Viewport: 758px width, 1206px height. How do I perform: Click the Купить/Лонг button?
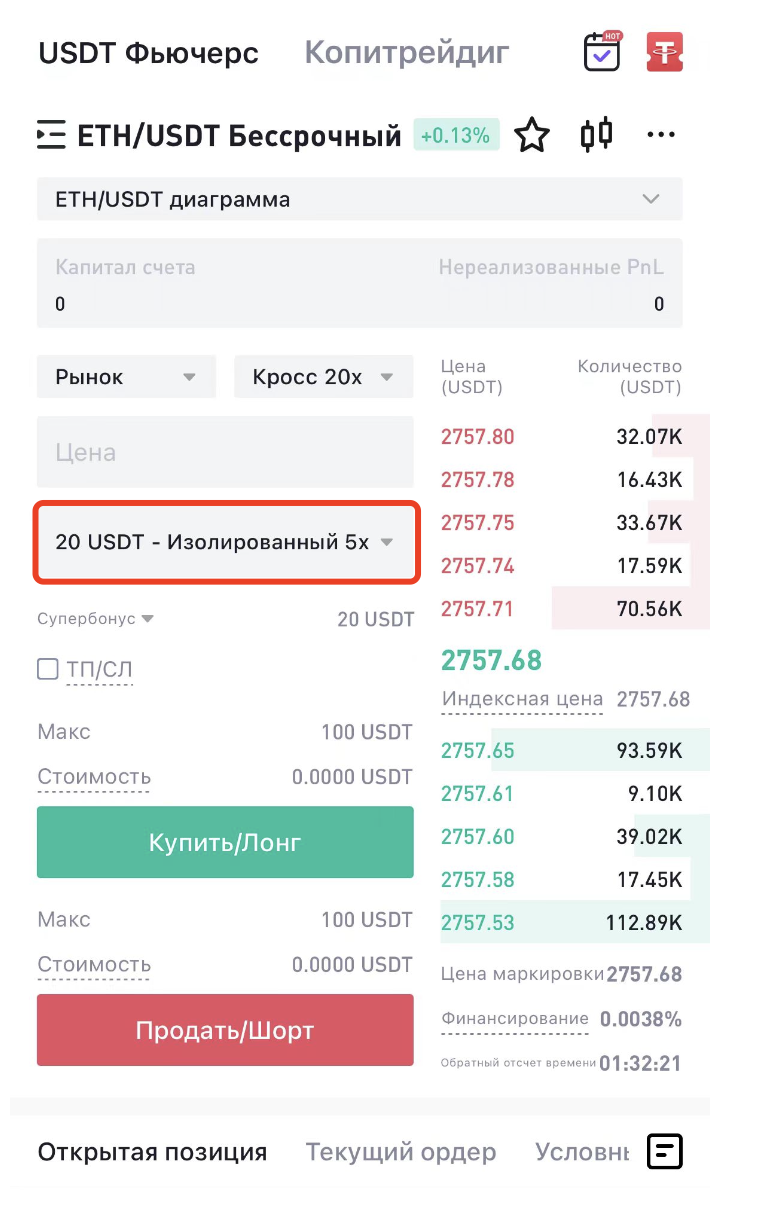click(x=225, y=842)
